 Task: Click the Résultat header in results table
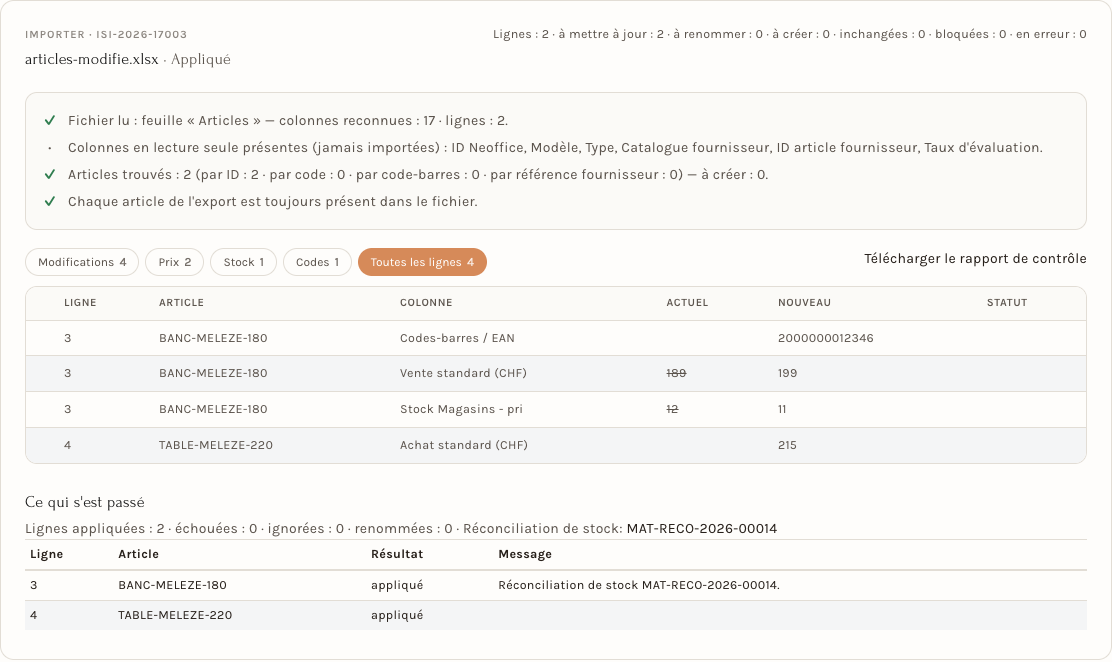(x=397, y=554)
